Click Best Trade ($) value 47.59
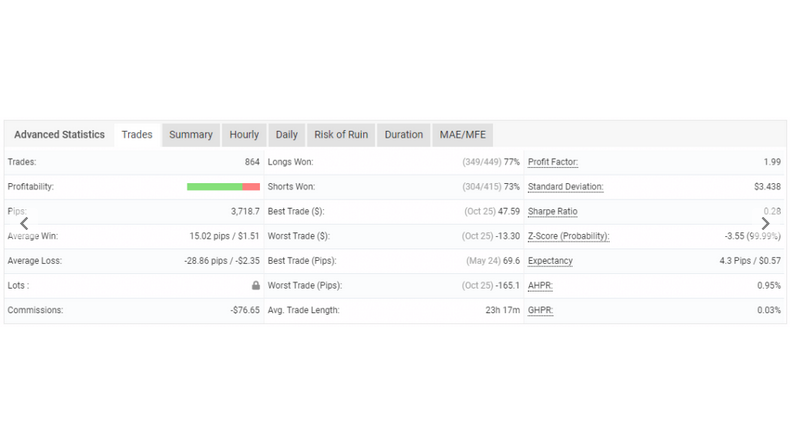Screen dimensions: 790x444 tap(509, 211)
